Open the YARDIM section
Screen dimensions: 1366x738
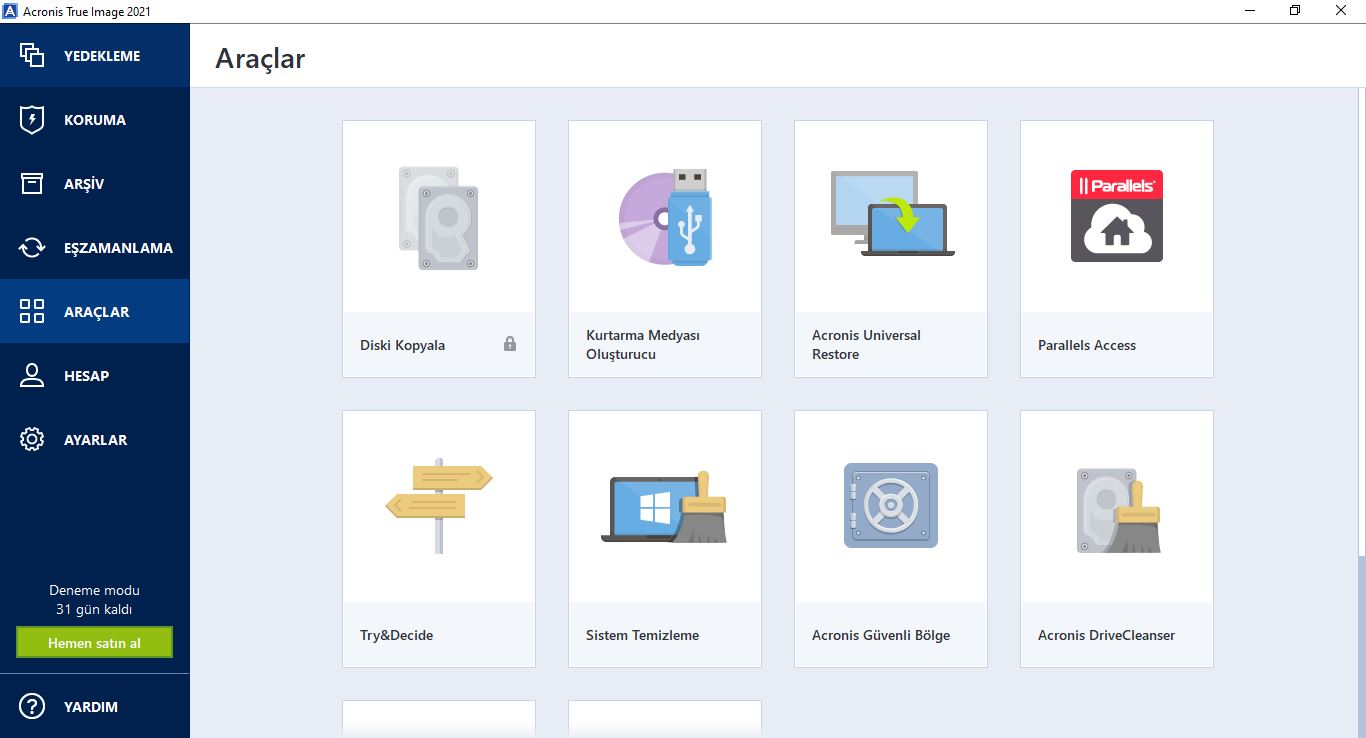(x=91, y=707)
